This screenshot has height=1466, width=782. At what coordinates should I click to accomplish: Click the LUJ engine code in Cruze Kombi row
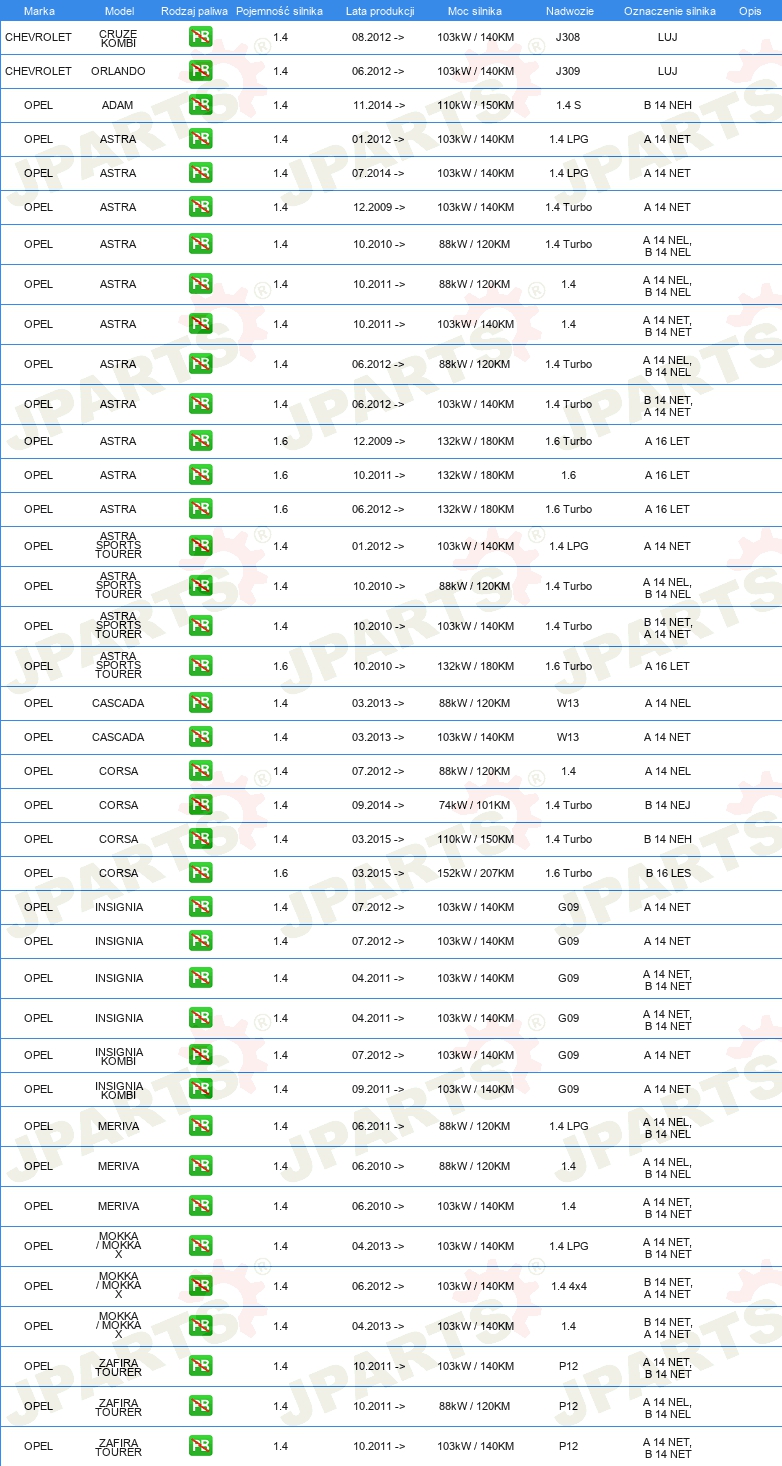667,37
